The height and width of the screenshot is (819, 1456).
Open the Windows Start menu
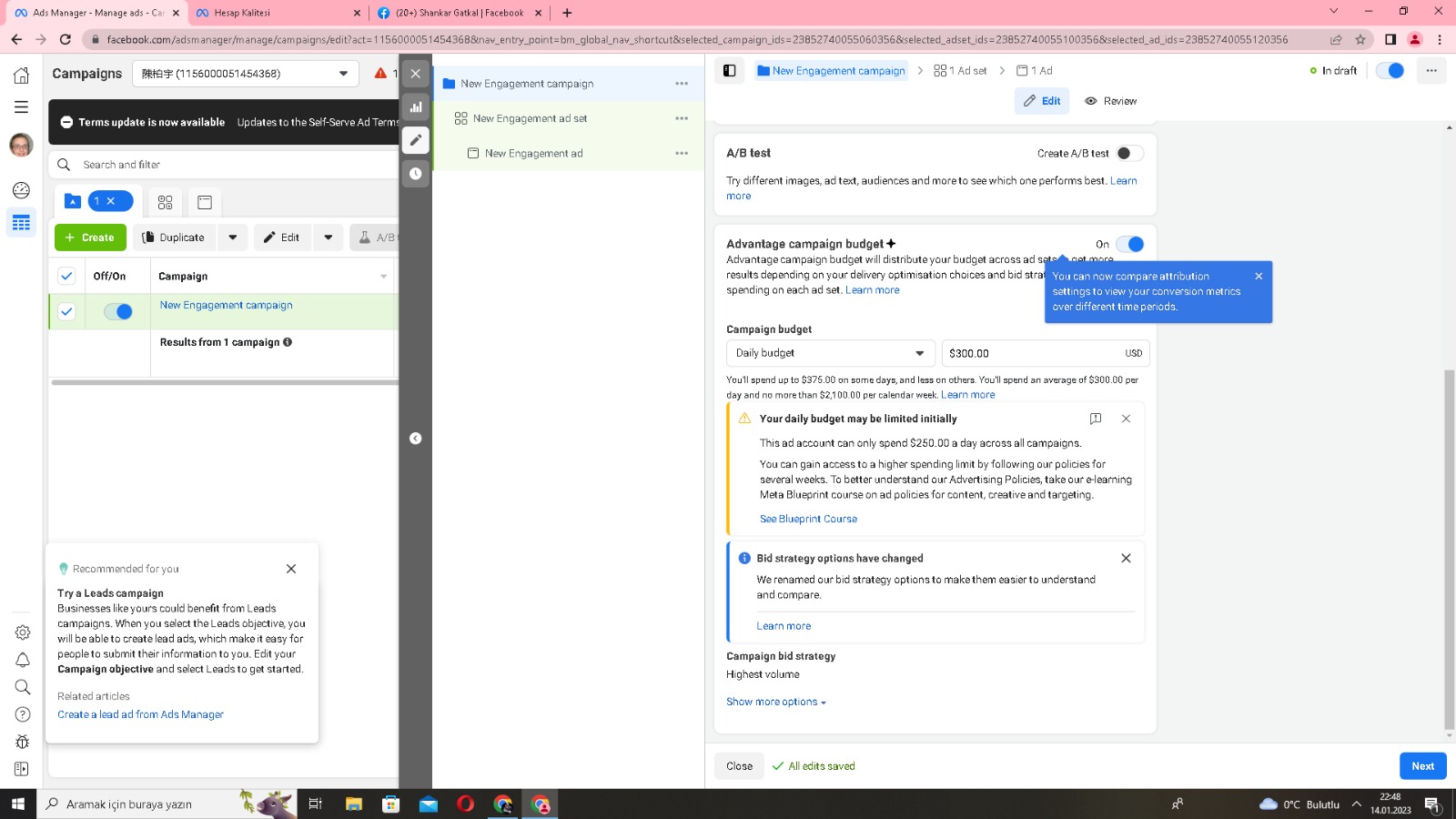18,804
